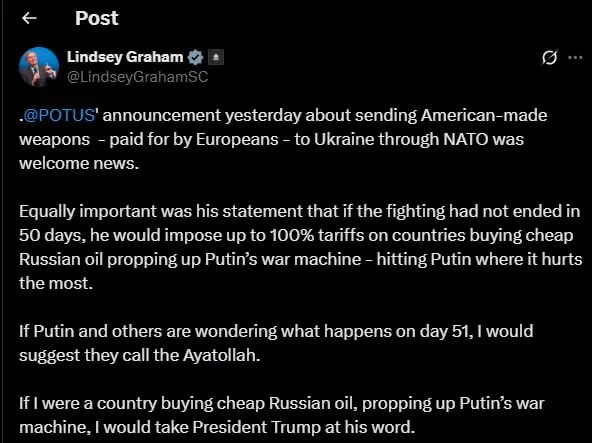Viewport: 592px width, 443px height.
Task: Go back using the left arrow
Action: pos(29,18)
